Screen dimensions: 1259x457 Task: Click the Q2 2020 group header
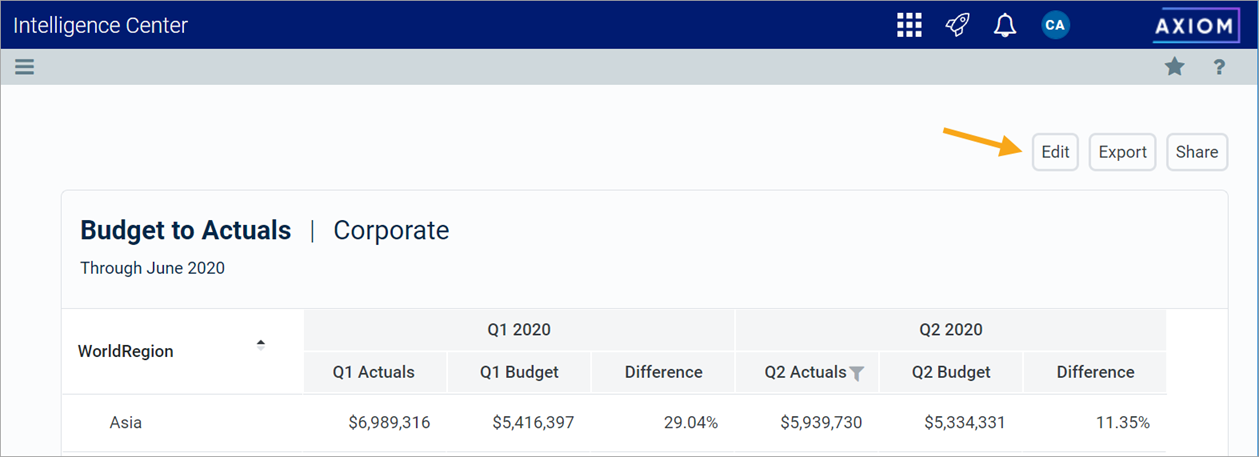click(x=950, y=329)
